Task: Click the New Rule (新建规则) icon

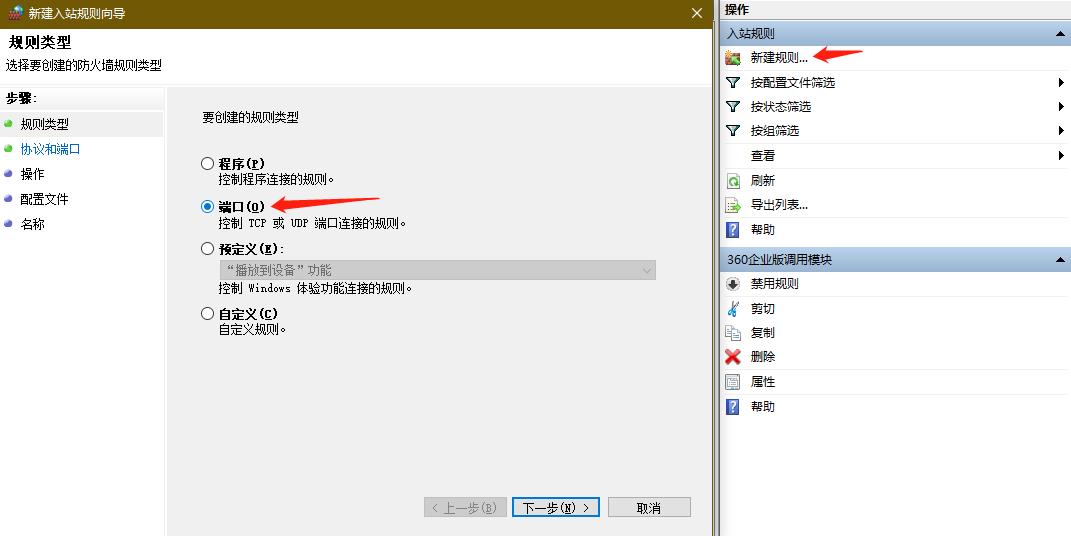Action: click(x=733, y=58)
